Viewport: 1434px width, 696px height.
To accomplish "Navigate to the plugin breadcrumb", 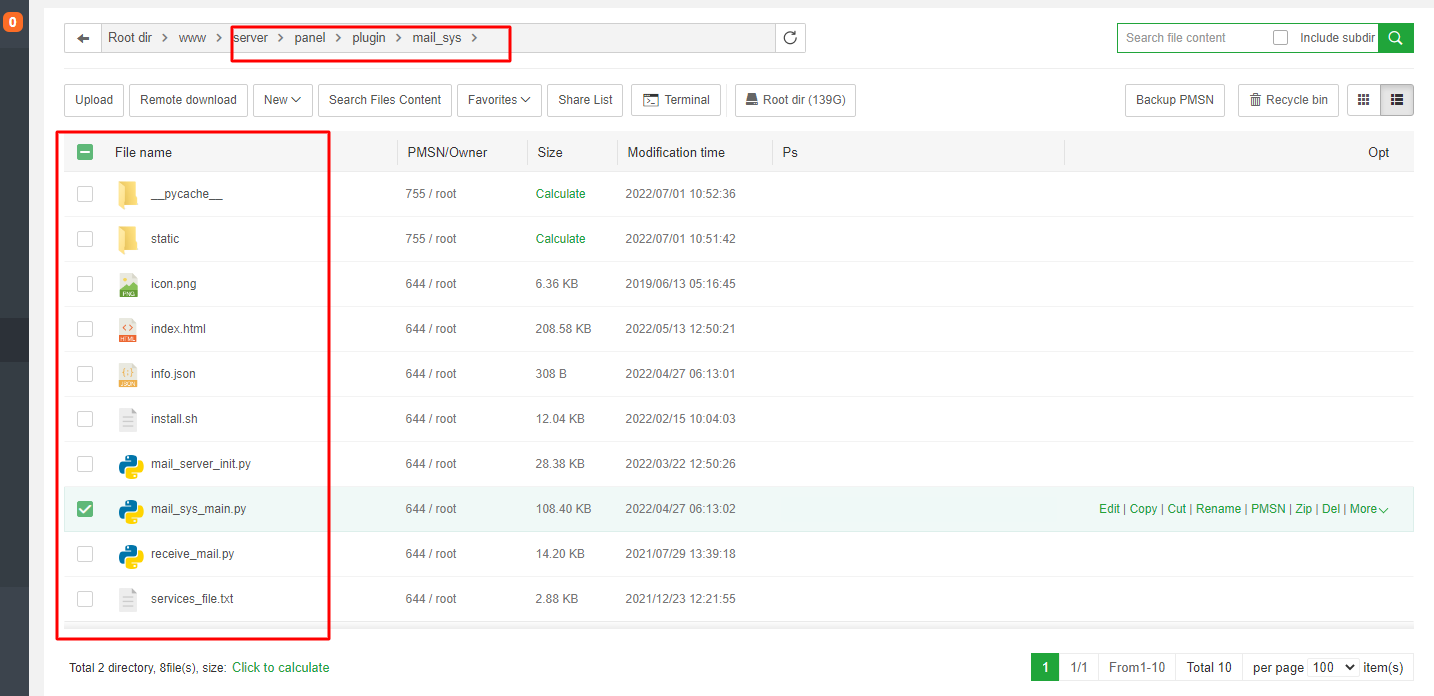I will pyautogui.click(x=369, y=38).
